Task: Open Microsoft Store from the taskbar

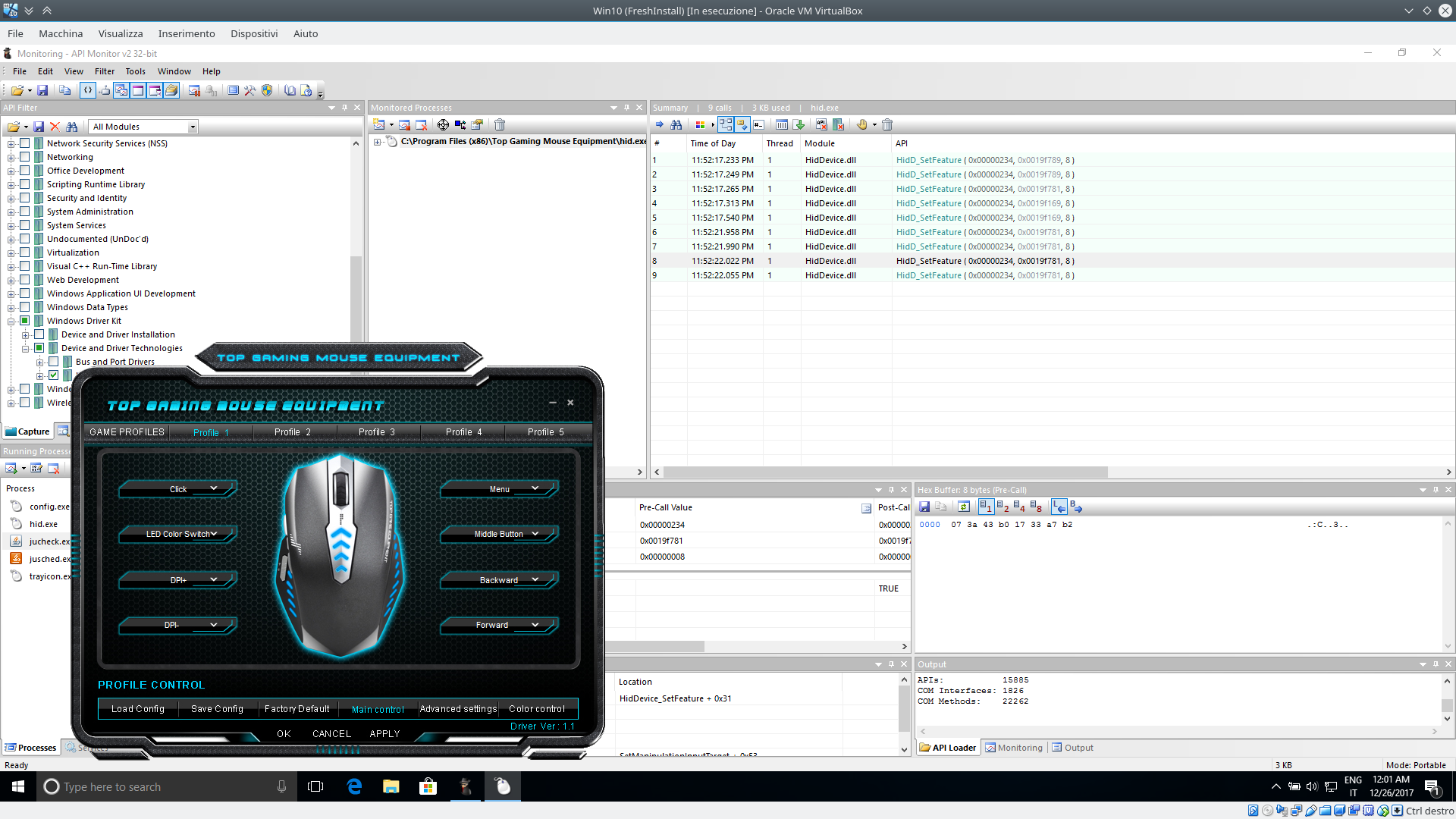Action: tap(428, 786)
